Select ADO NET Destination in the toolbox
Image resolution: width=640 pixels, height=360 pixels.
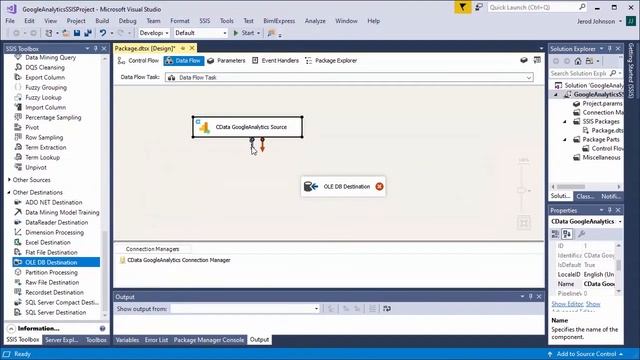coord(53,202)
